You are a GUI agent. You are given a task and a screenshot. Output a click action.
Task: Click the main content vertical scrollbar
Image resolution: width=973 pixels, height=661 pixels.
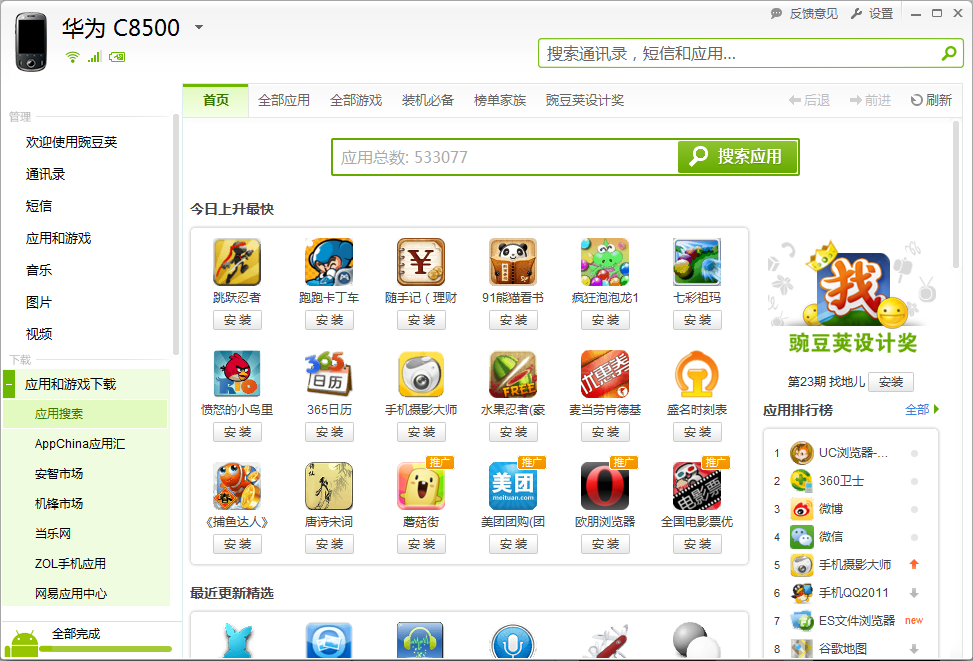tap(956, 194)
